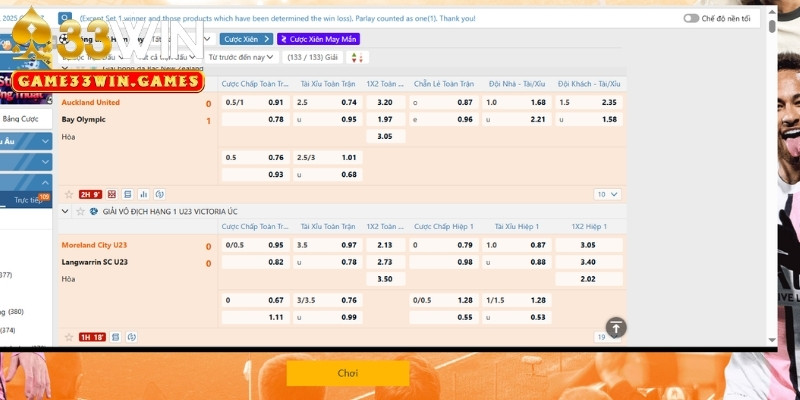Click the page vertical scrollbar thumb

[773, 28]
